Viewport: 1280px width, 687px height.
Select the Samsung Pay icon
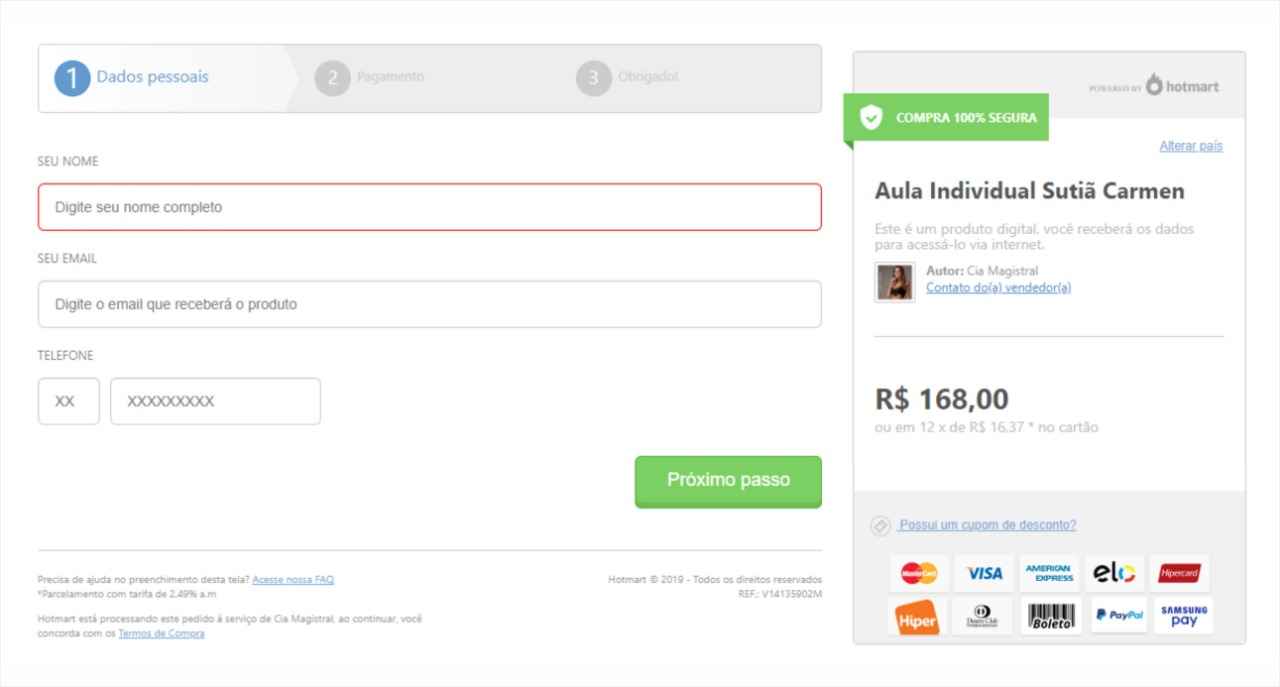click(x=1184, y=616)
